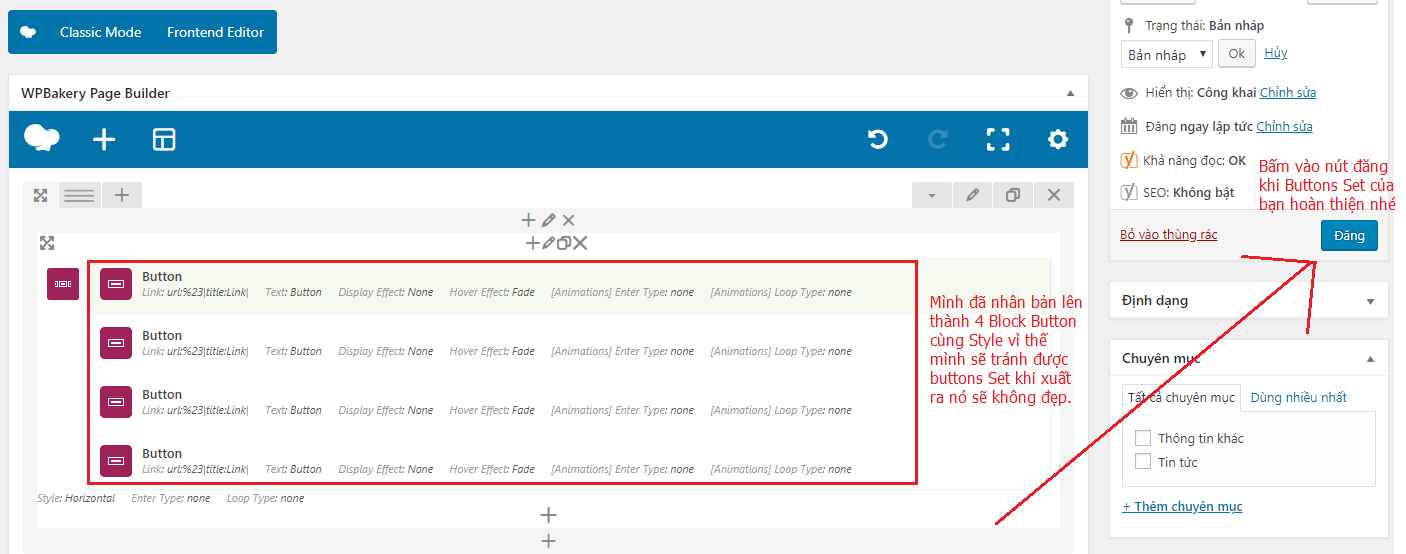Click the first Button block title text
The height and width of the screenshot is (554, 1406).
[x=162, y=277]
